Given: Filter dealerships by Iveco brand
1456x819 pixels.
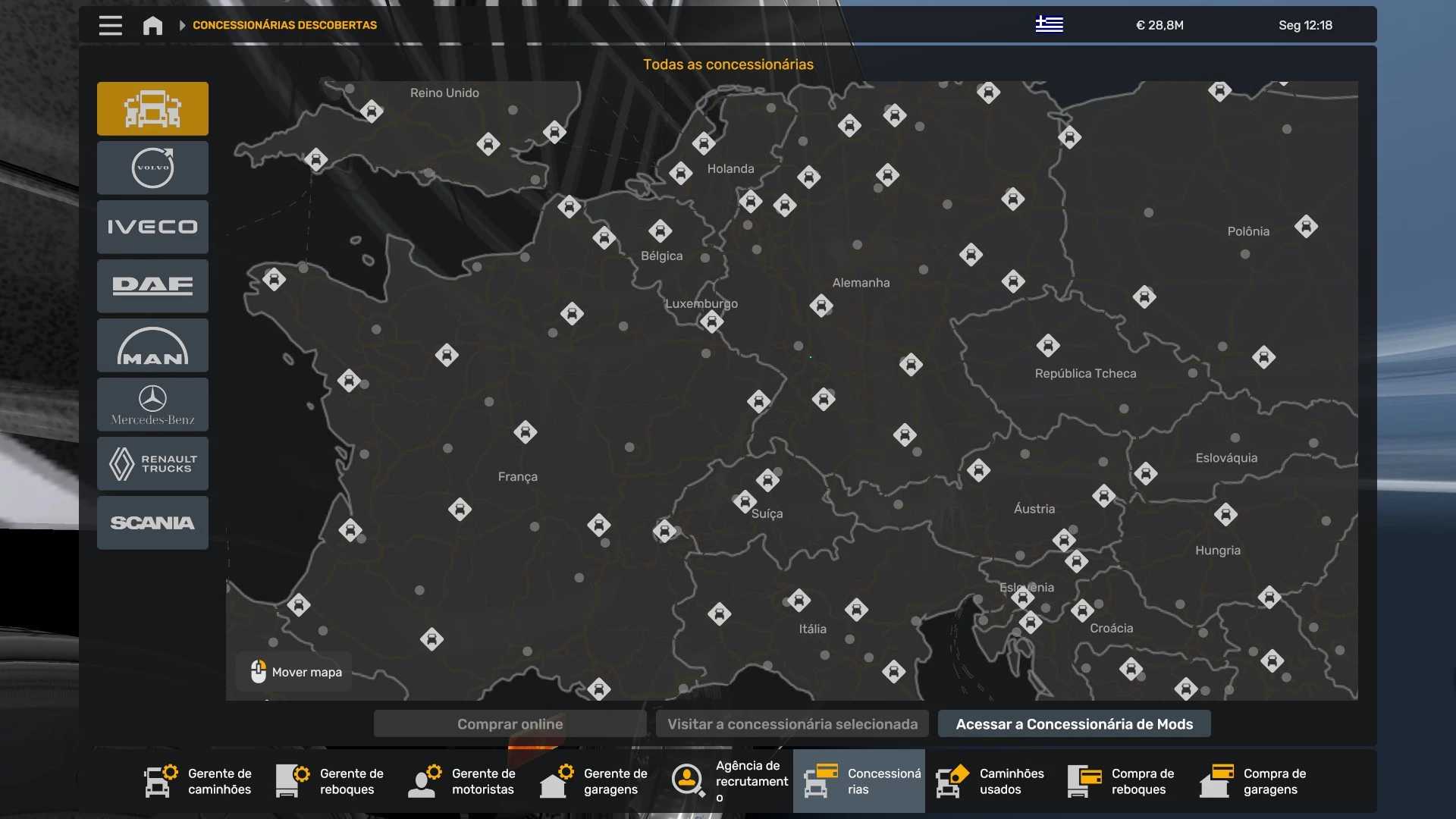Looking at the screenshot, I should [x=152, y=227].
